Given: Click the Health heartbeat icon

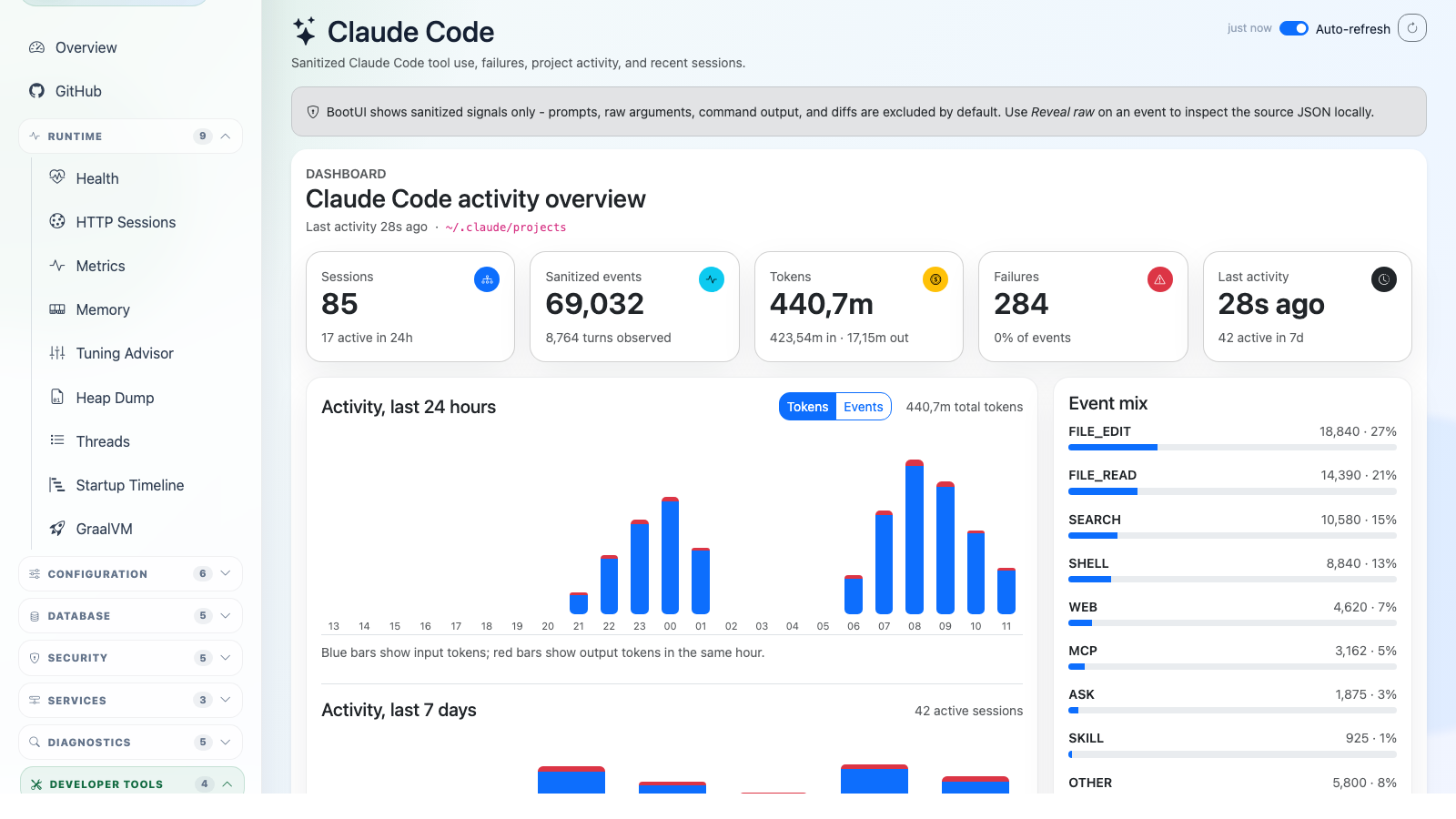Looking at the screenshot, I should 57,177.
